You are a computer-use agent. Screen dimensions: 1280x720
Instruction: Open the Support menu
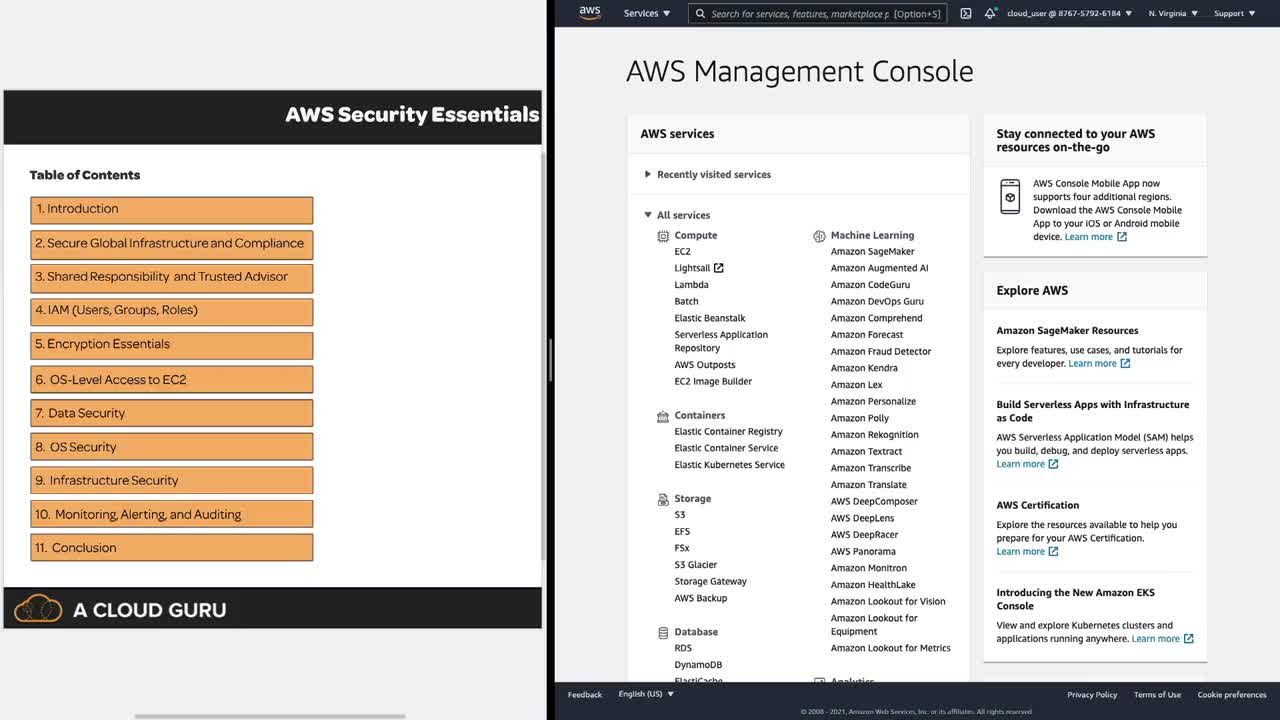coord(1234,14)
